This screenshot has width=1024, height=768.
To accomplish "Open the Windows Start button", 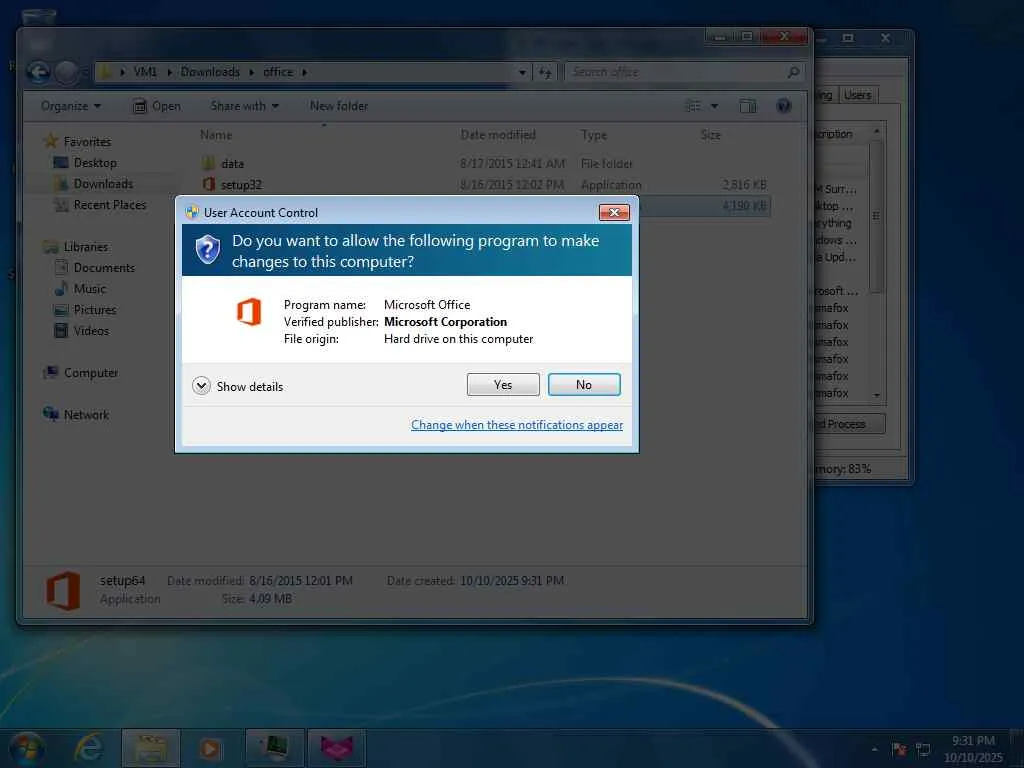I will tap(27, 748).
